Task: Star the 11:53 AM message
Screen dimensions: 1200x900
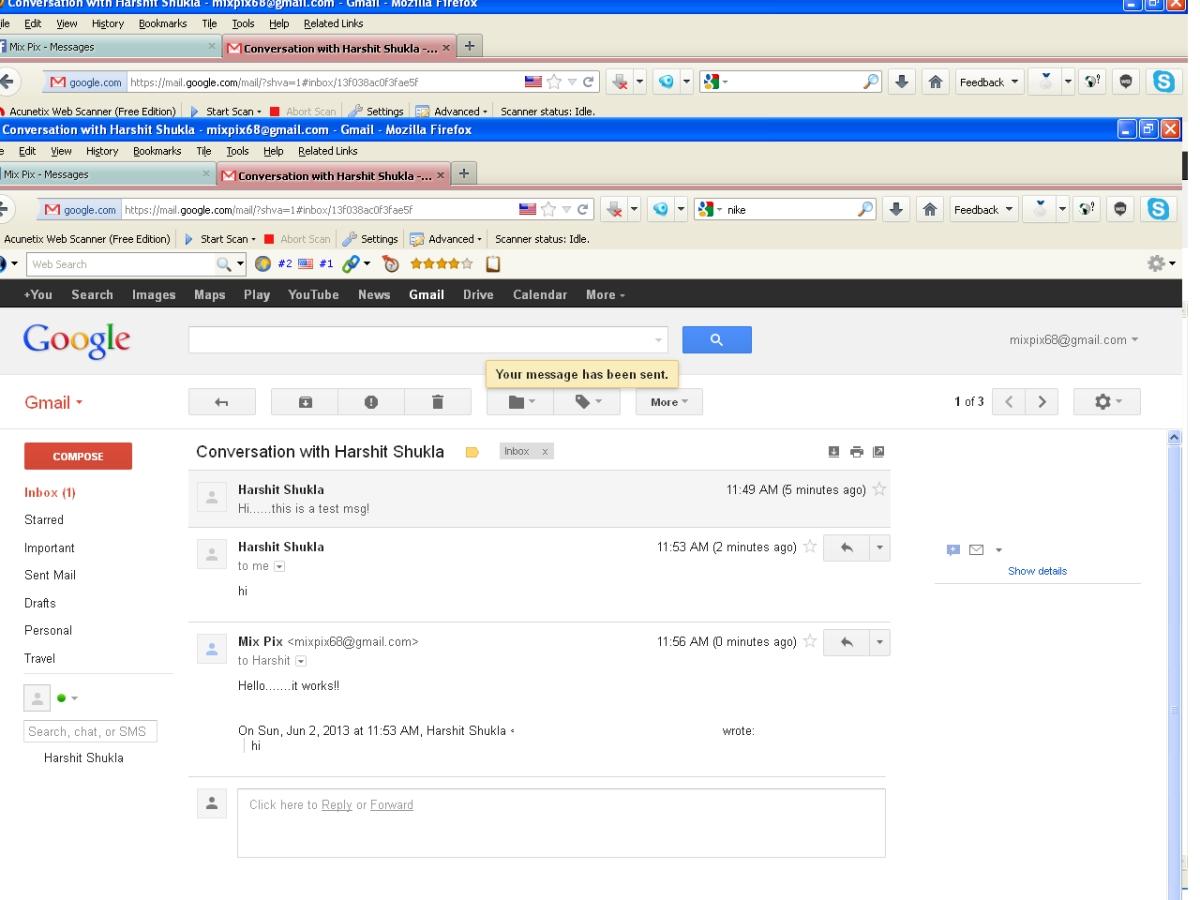Action: coord(810,547)
